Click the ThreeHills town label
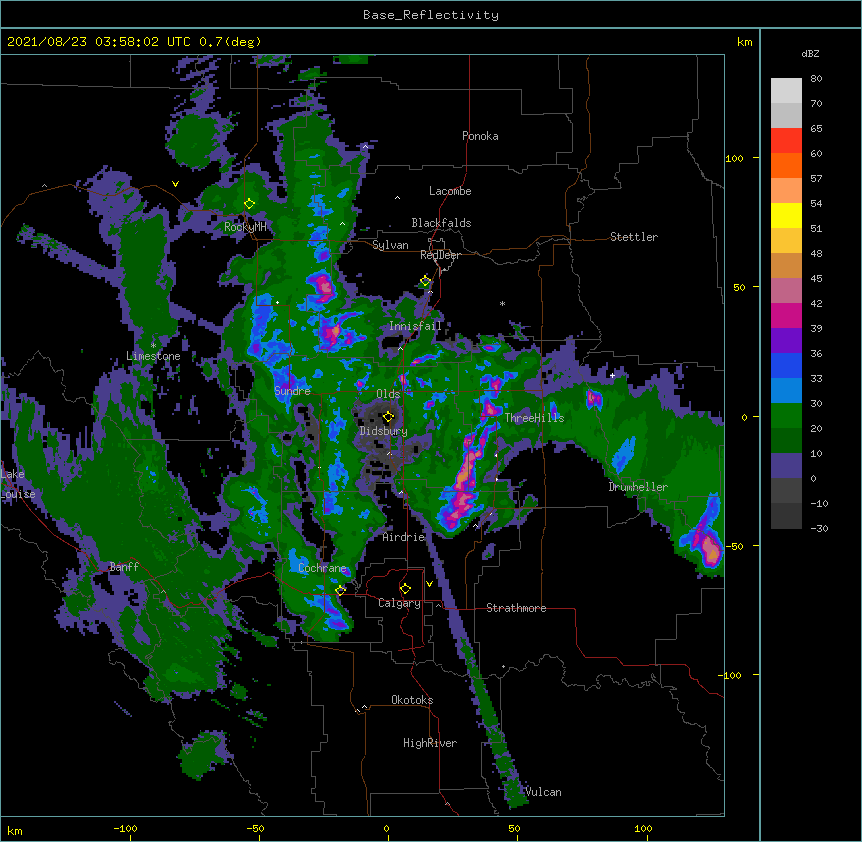Viewport: 862px width, 842px height. [534, 418]
